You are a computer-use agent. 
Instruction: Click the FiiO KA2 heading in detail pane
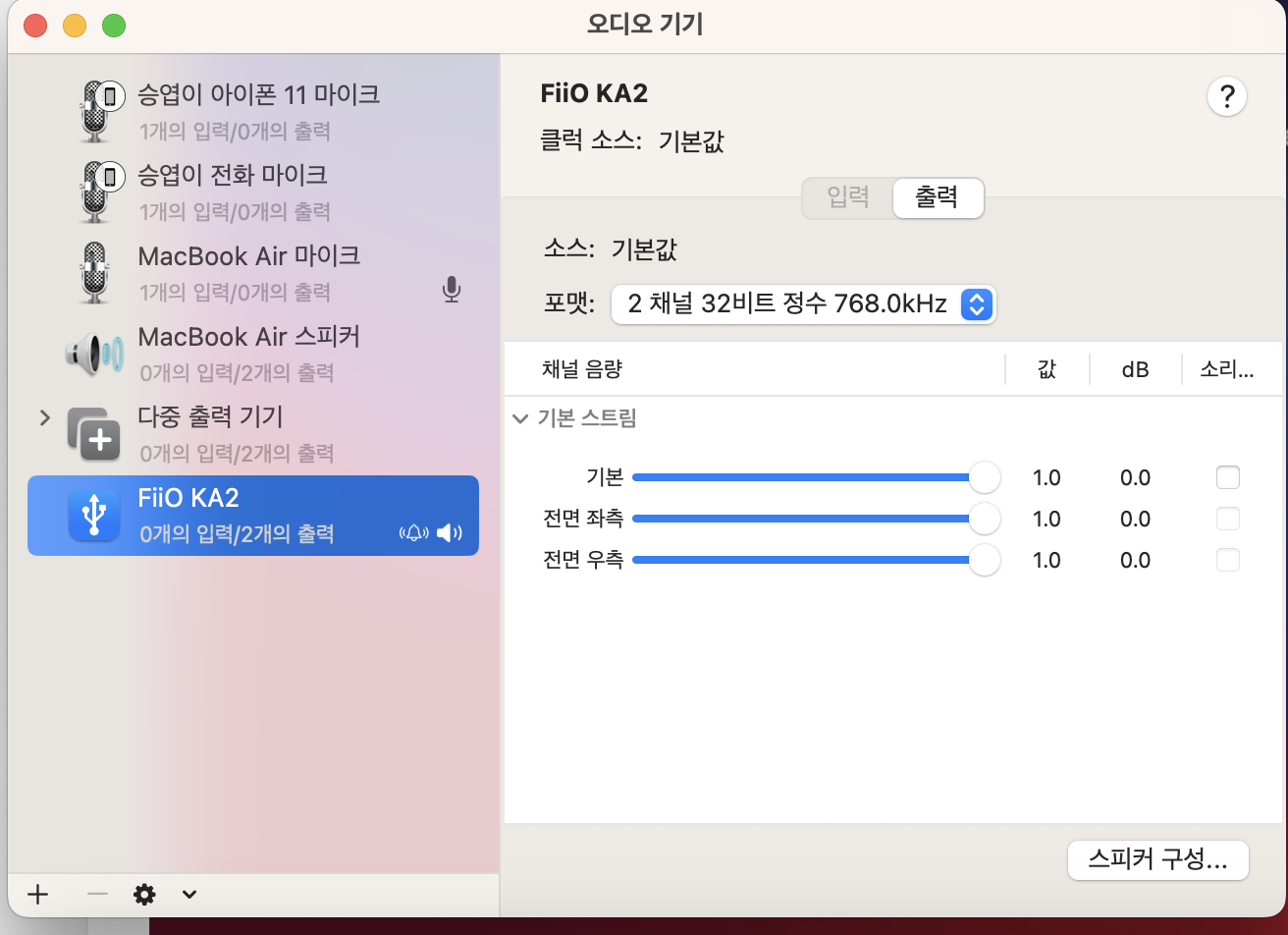click(x=594, y=93)
